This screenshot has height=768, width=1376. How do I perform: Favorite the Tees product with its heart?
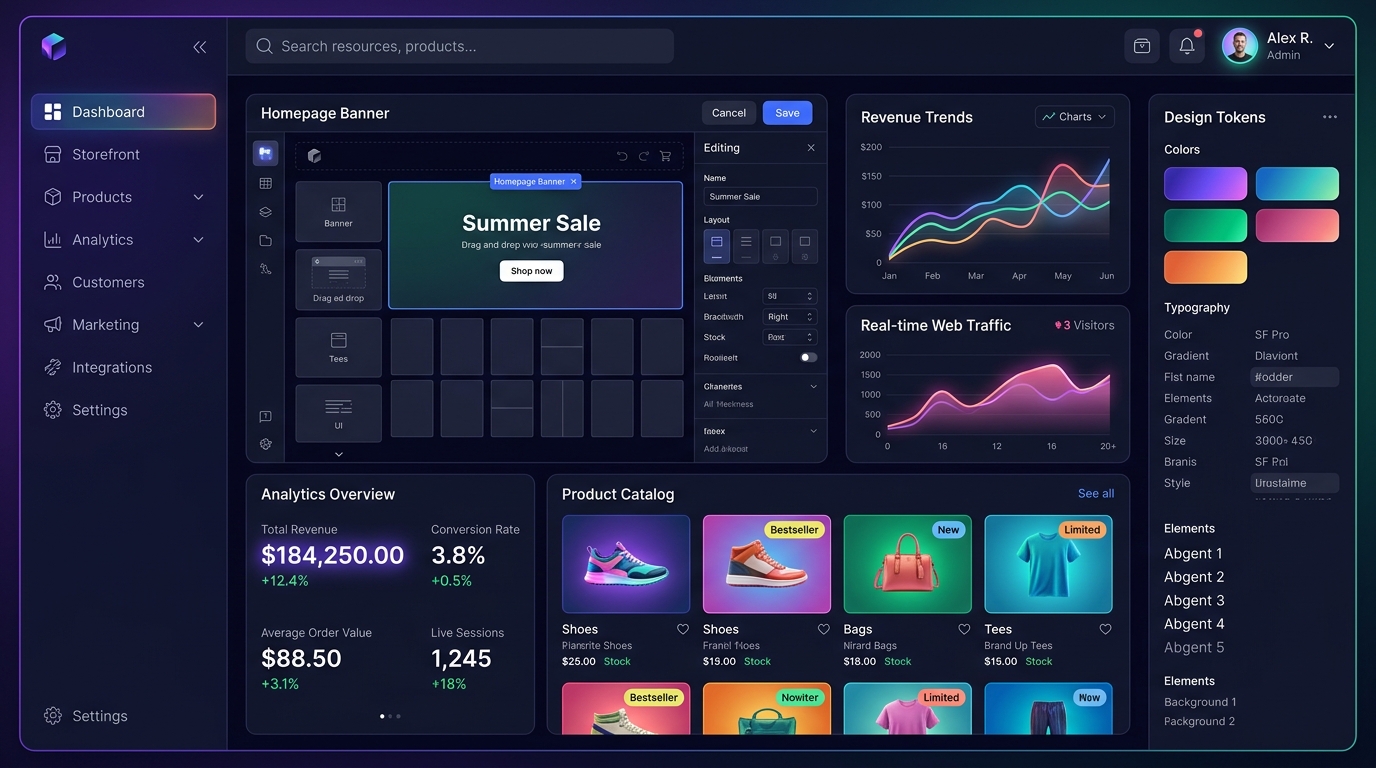click(1105, 629)
